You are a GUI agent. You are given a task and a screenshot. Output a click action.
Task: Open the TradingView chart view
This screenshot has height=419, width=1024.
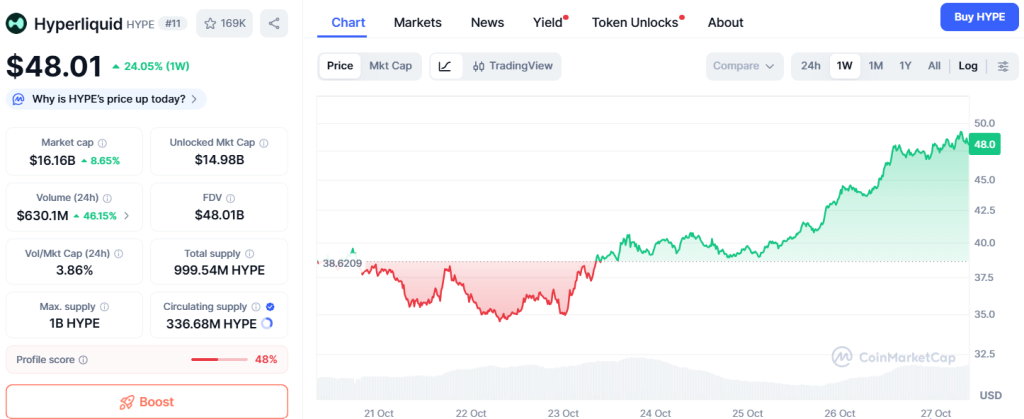click(x=511, y=66)
